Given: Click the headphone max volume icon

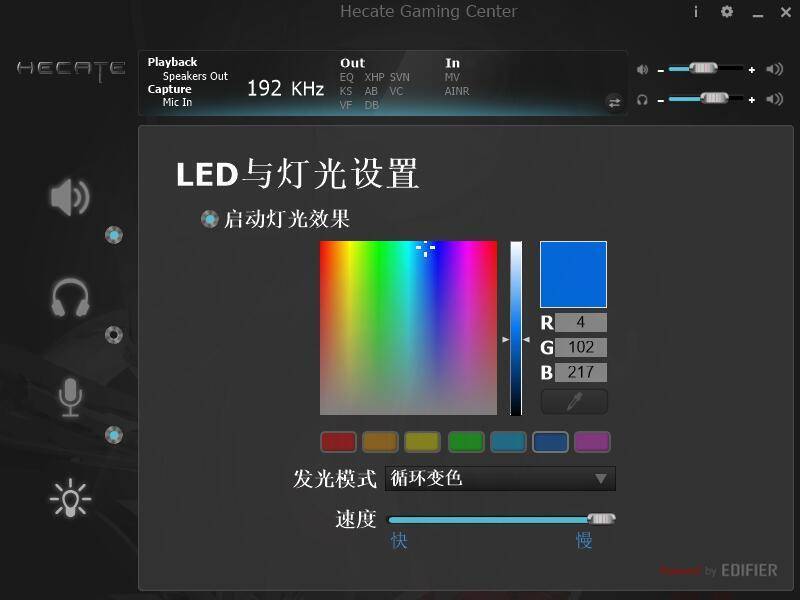Looking at the screenshot, I should click(774, 98).
